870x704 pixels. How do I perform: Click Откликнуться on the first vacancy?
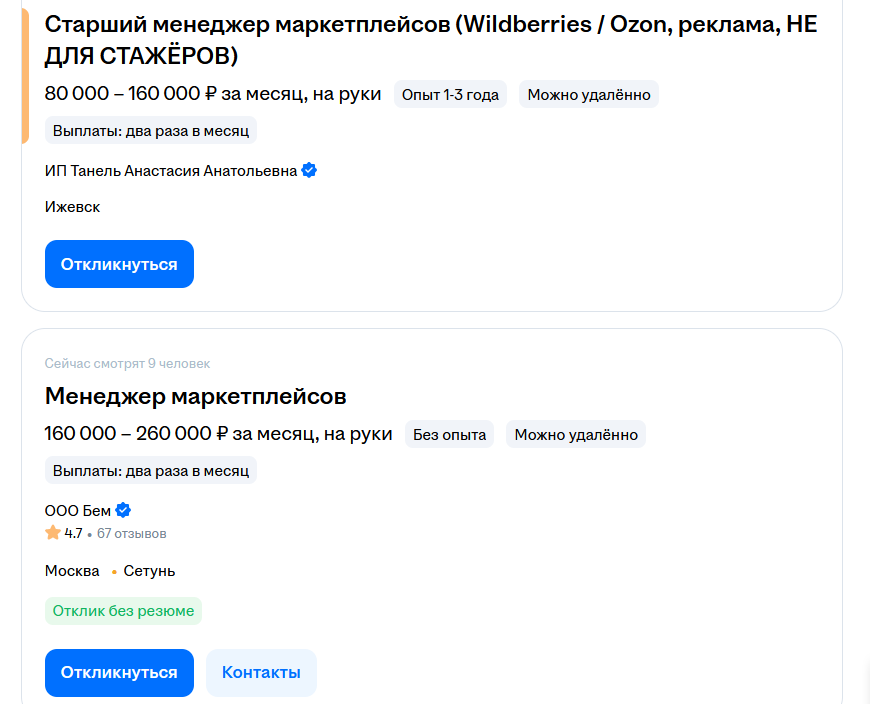click(119, 263)
